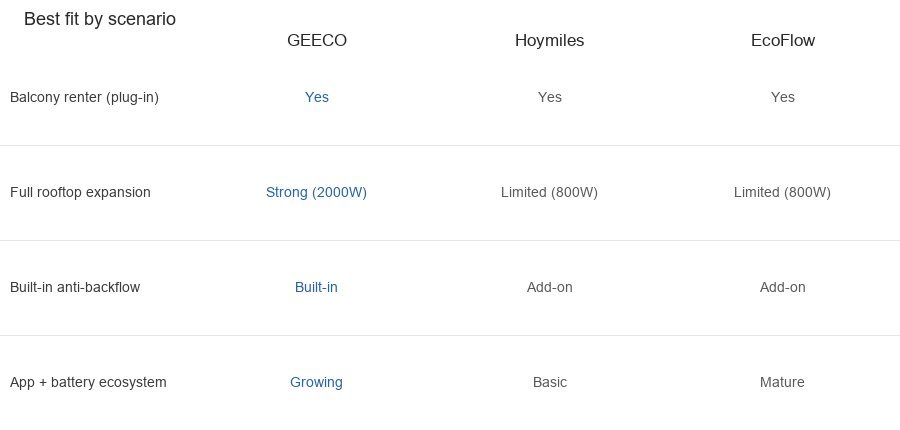The width and height of the screenshot is (900, 430).
Task: Click the GEECO column header
Action: 316,40
